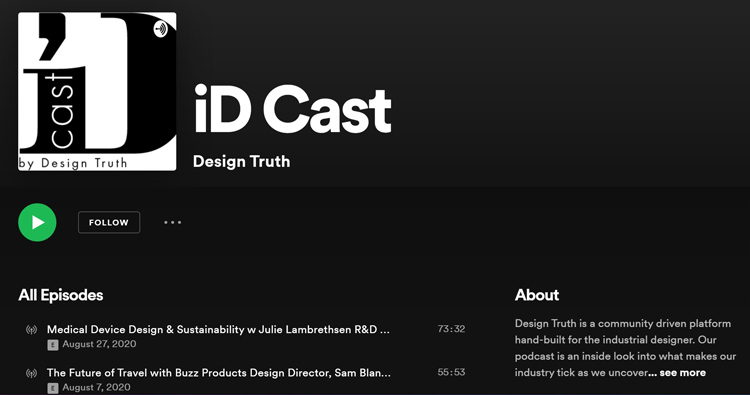Expand About text with see more
Screen dimensions: 750x395
683,373
